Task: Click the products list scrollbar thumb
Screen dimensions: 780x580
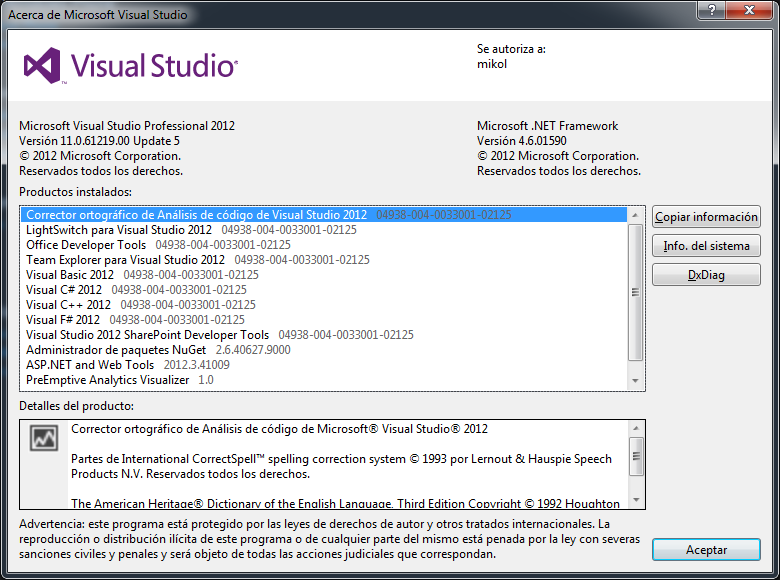Action: click(x=635, y=292)
